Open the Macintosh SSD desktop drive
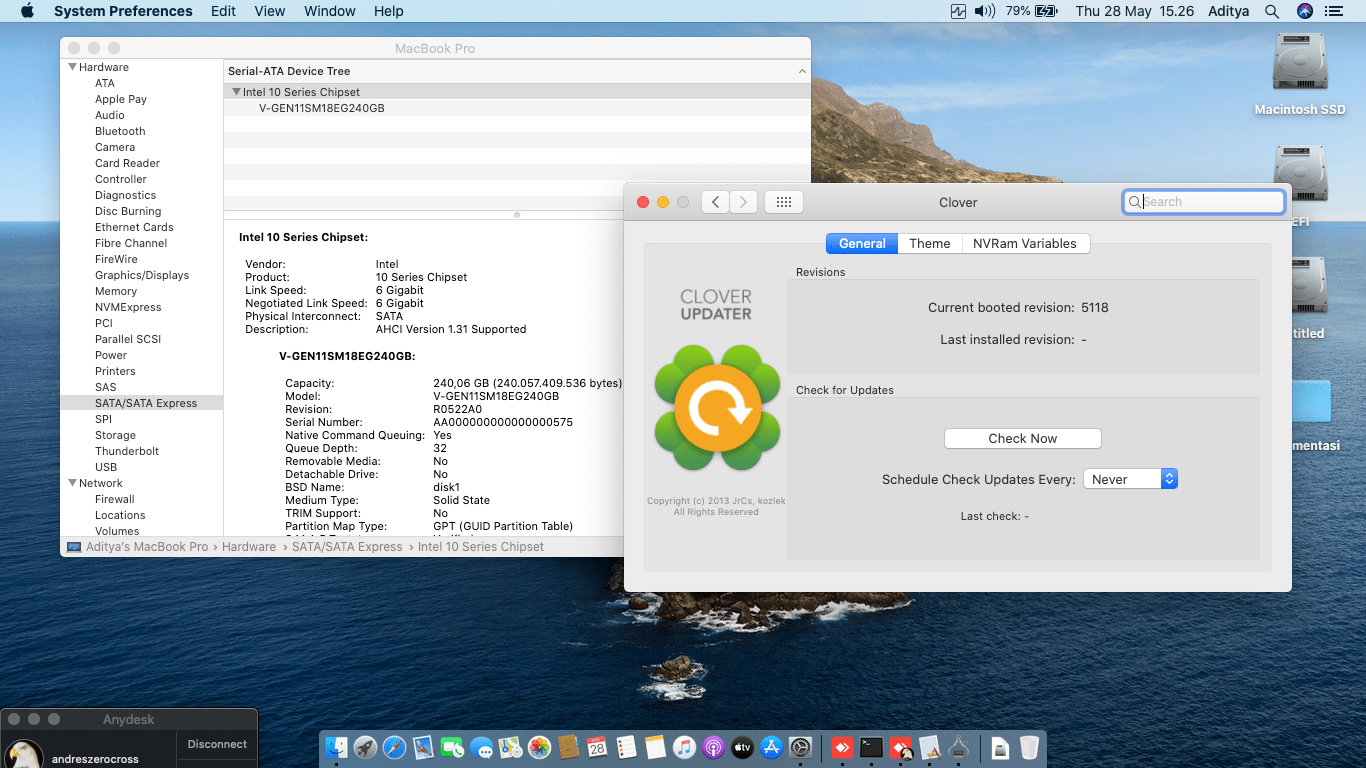The image size is (1366, 768). tap(1300, 74)
